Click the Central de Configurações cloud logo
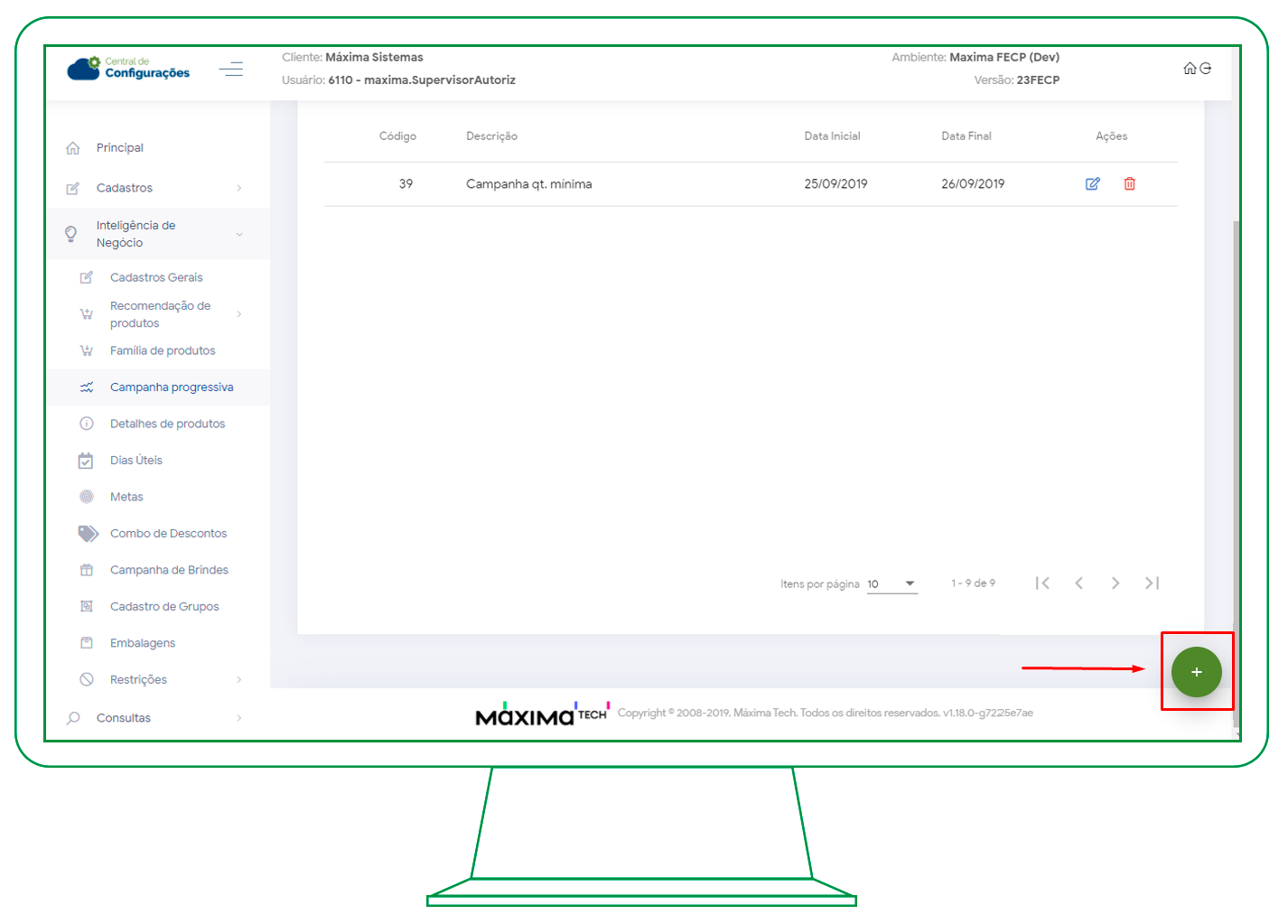1288x924 pixels. pos(128,68)
